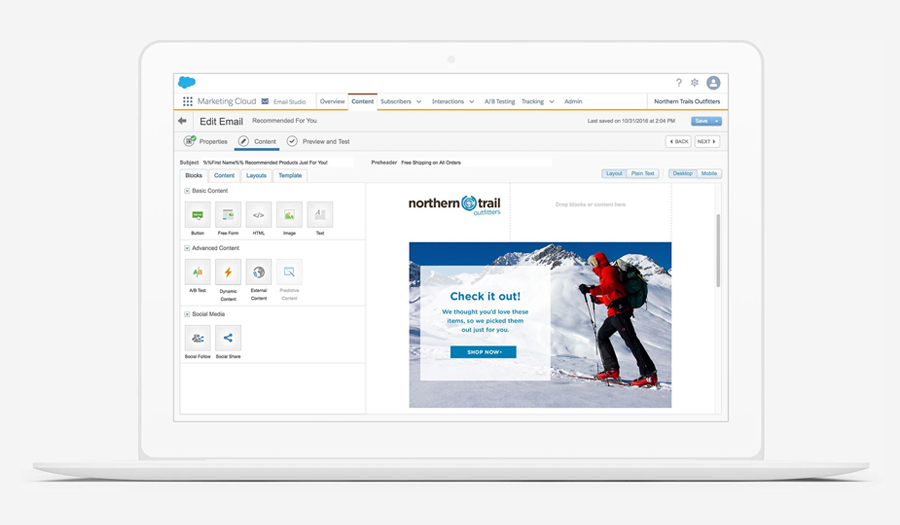Select the HTML content block

[259, 215]
